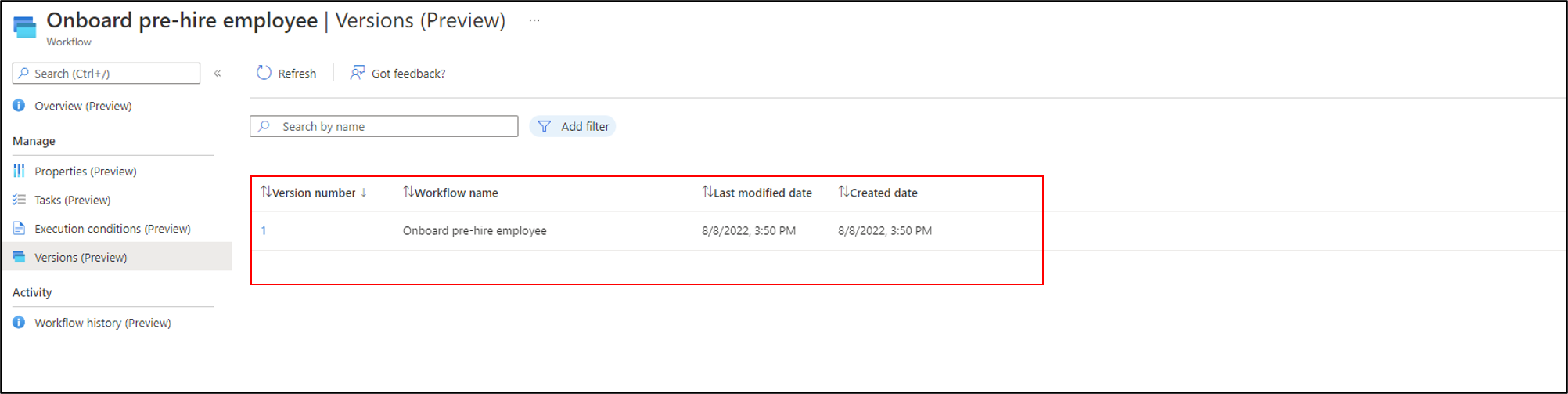Open the more options ellipsis
Screen dimensions: 1568x394
pyautogui.click(x=534, y=20)
